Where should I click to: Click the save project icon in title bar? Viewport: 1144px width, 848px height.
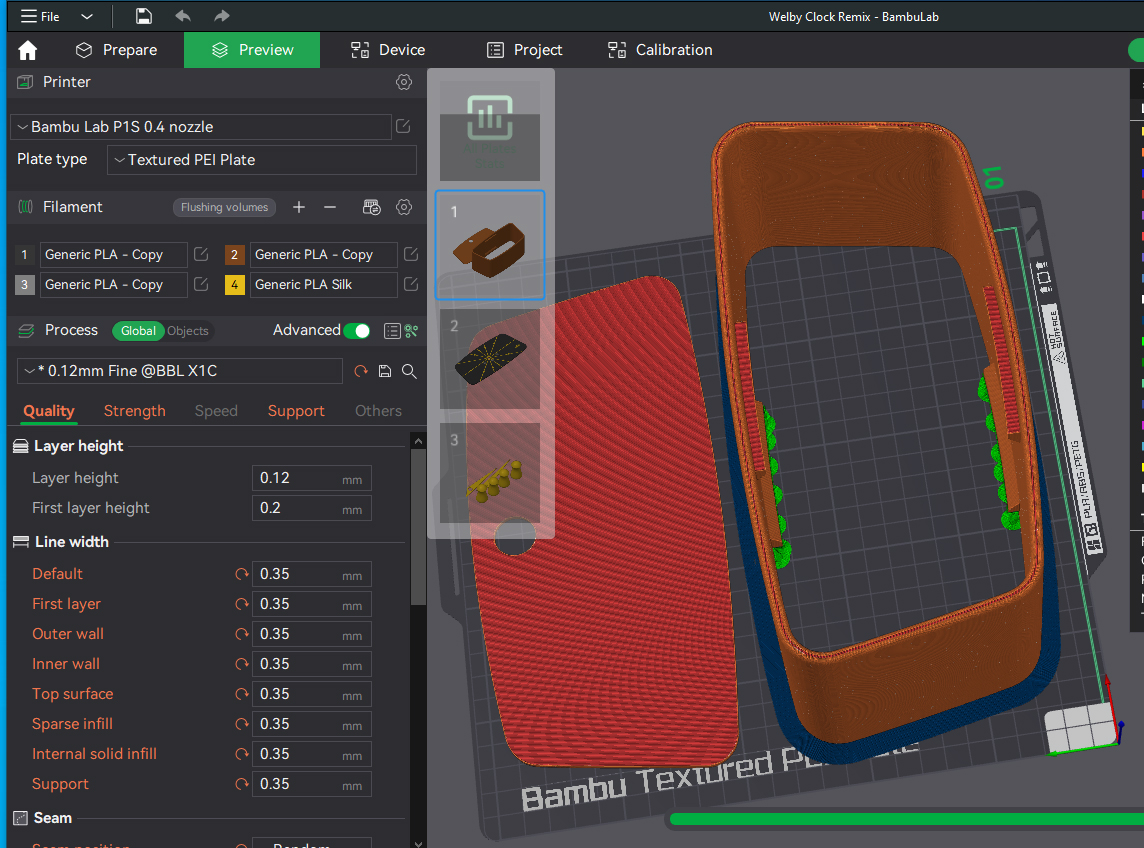[143, 17]
